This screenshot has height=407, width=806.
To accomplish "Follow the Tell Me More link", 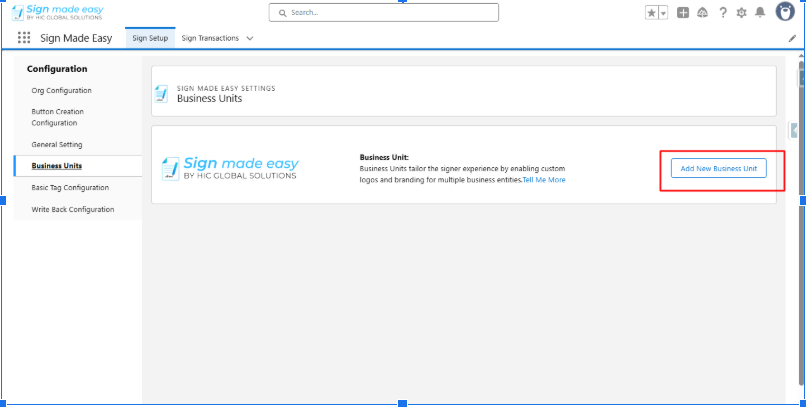I will (544, 180).
